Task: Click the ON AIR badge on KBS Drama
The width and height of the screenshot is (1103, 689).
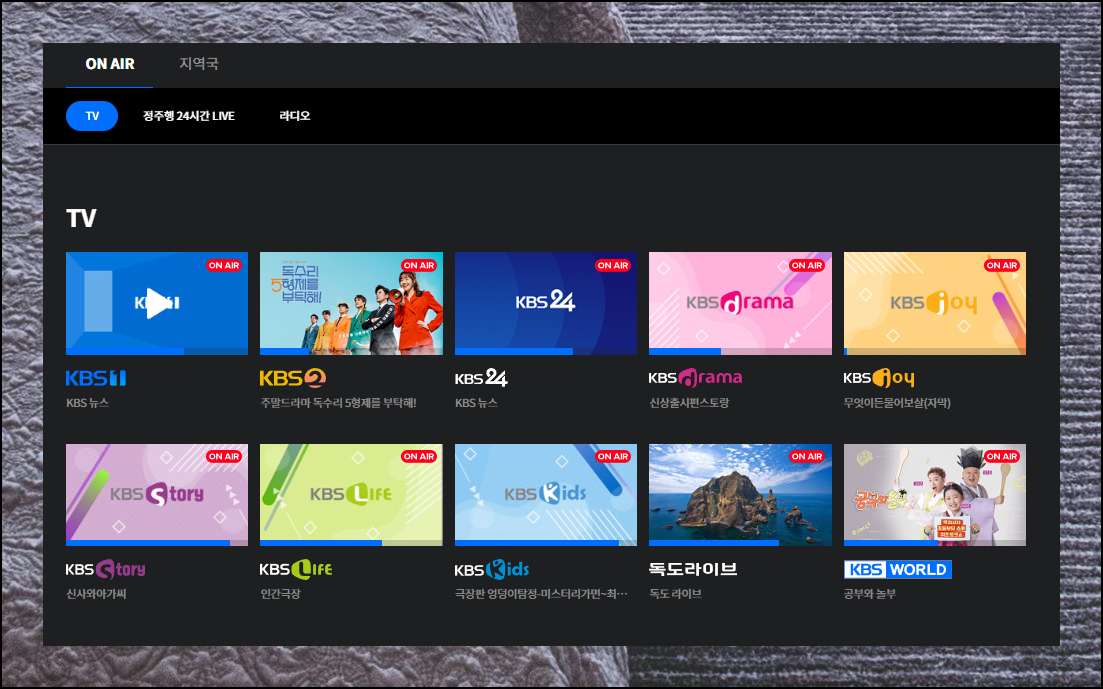Action: click(807, 265)
